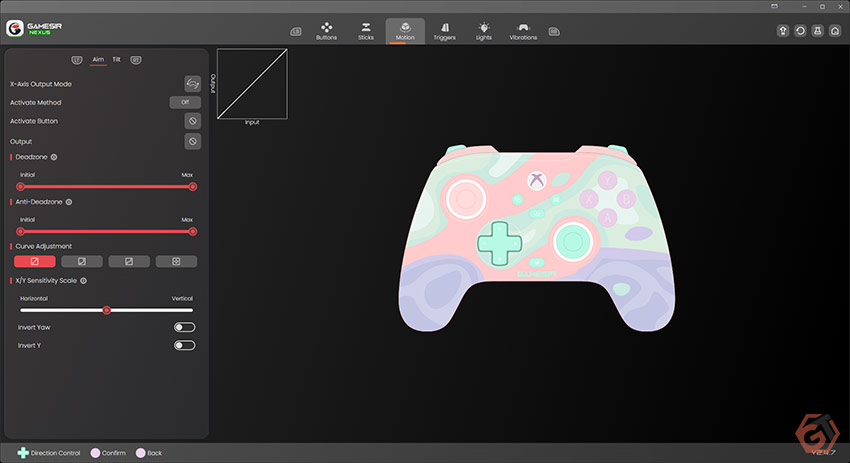Click the LB bumper icon in top navigation
Viewport: 850px width, 463px height.
(x=295, y=31)
